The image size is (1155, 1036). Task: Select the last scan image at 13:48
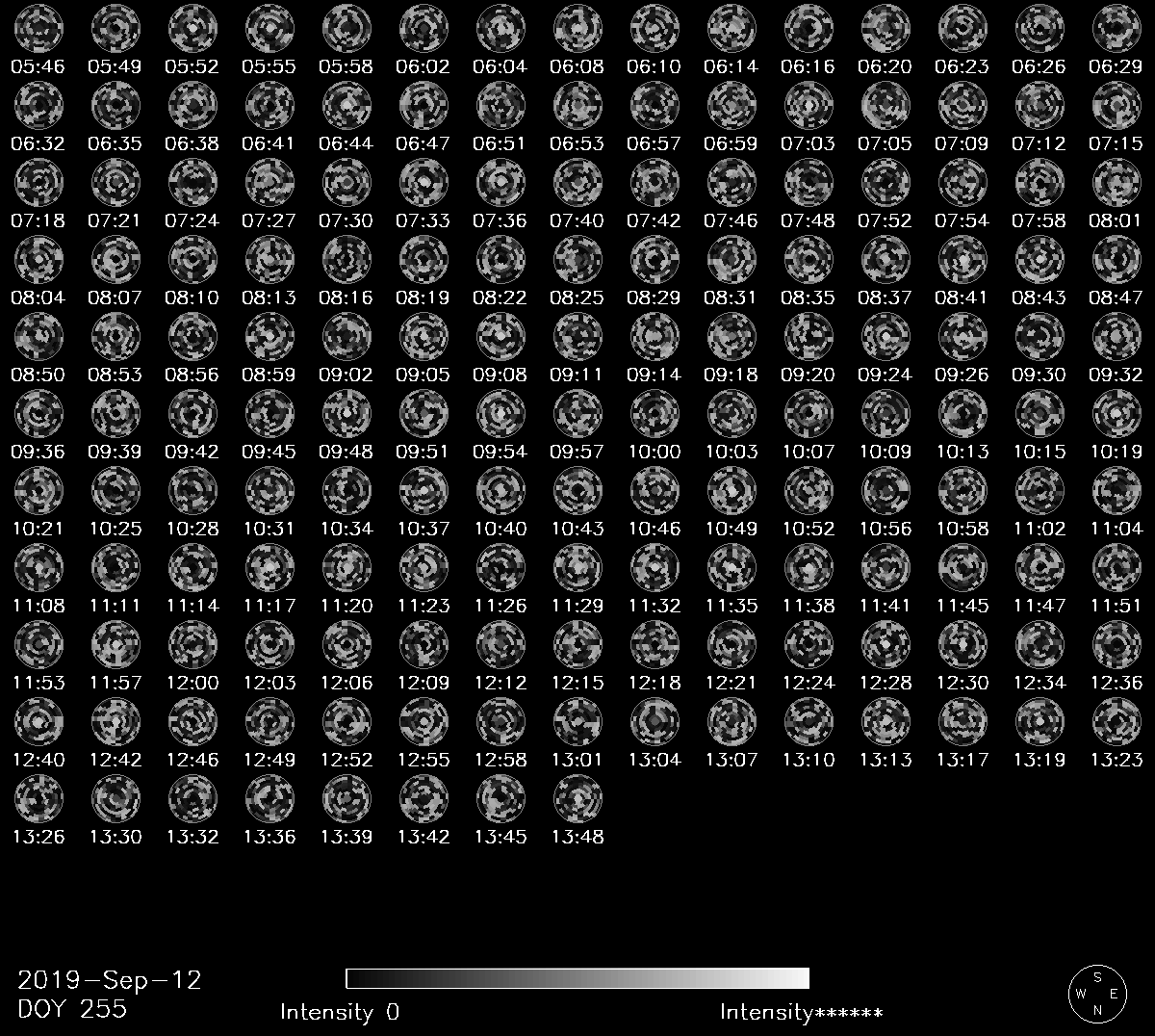click(577, 798)
